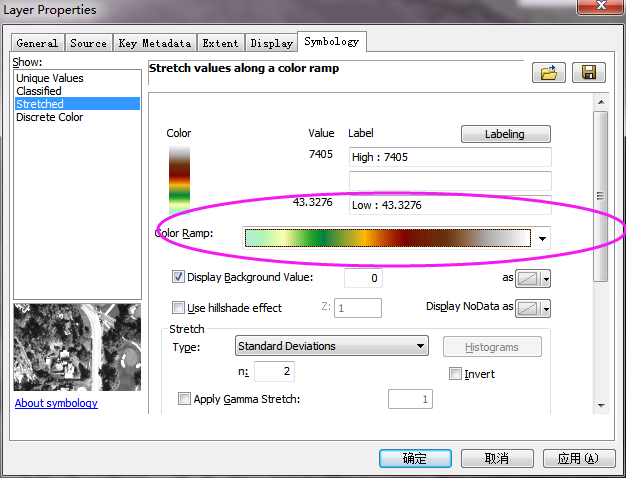Click the Color Ramp gradient bar
Viewport: 626px width, 478px height.
click(388, 238)
